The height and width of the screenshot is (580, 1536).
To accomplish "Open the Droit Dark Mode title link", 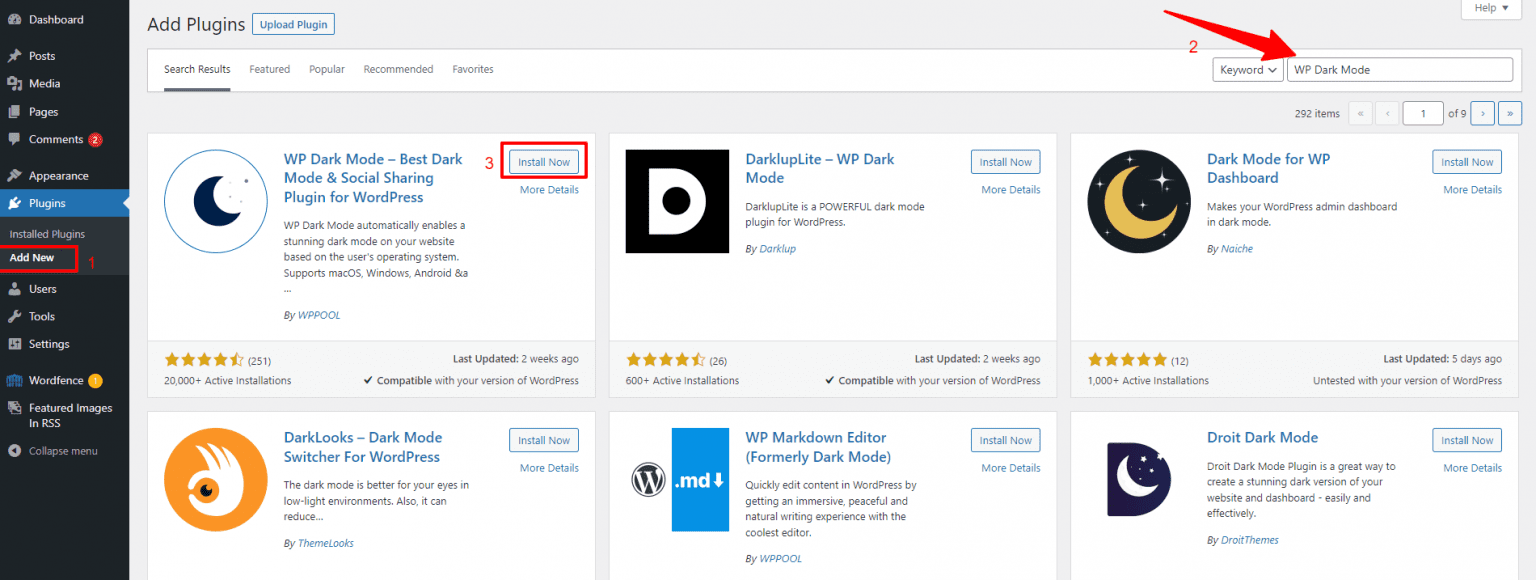I will point(1263,438).
